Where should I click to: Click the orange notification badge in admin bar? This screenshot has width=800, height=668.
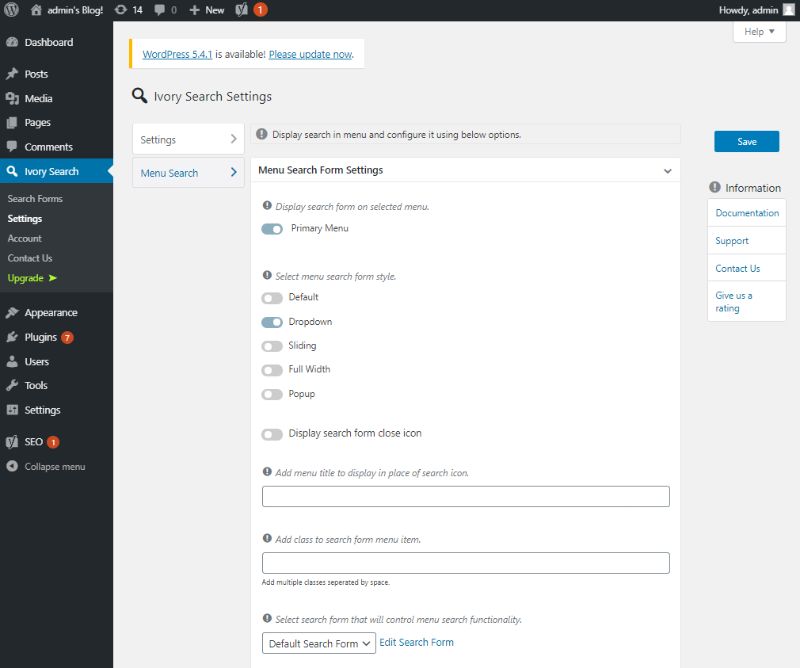point(260,10)
